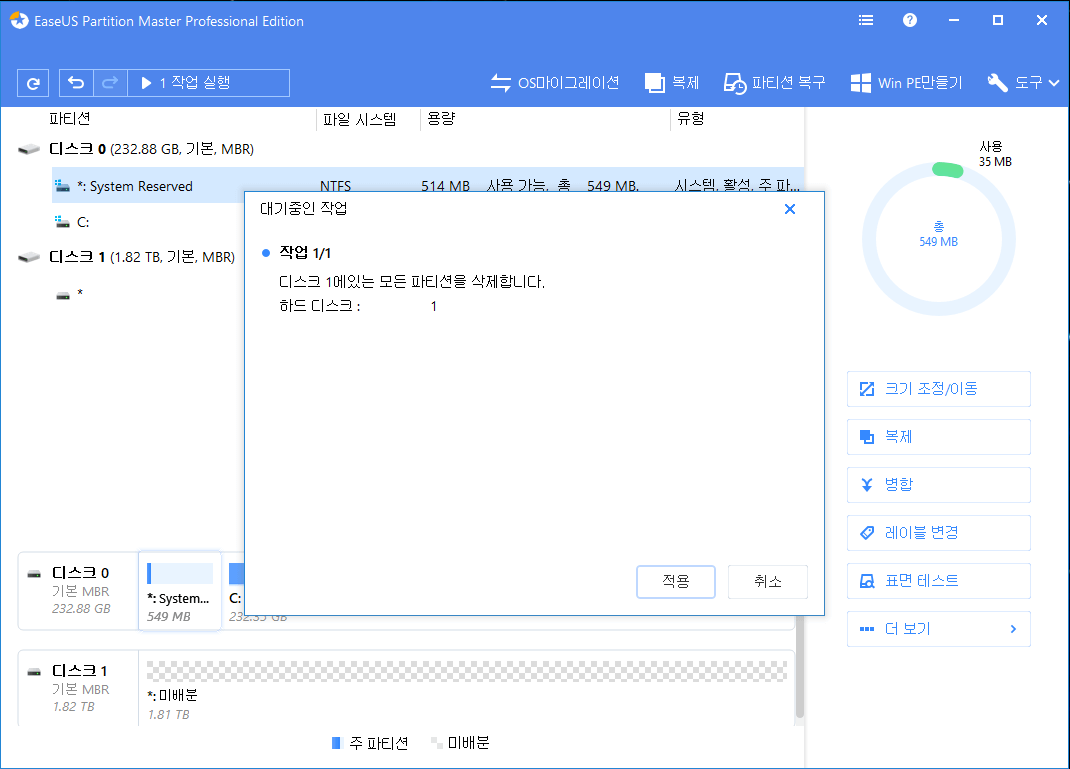Image resolution: width=1070 pixels, height=769 pixels.
Task: Run the pending task via 1 작업 실행
Action: [x=208, y=82]
